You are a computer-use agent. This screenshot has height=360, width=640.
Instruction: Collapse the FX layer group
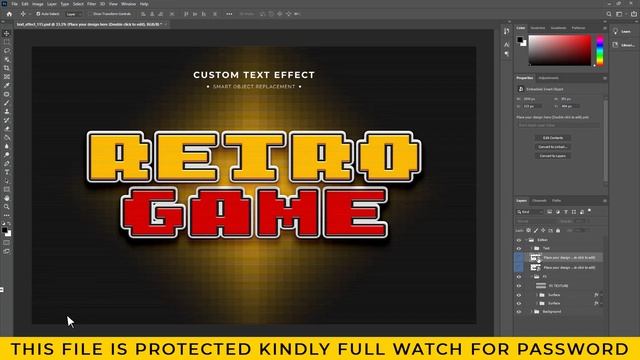(x=532, y=277)
